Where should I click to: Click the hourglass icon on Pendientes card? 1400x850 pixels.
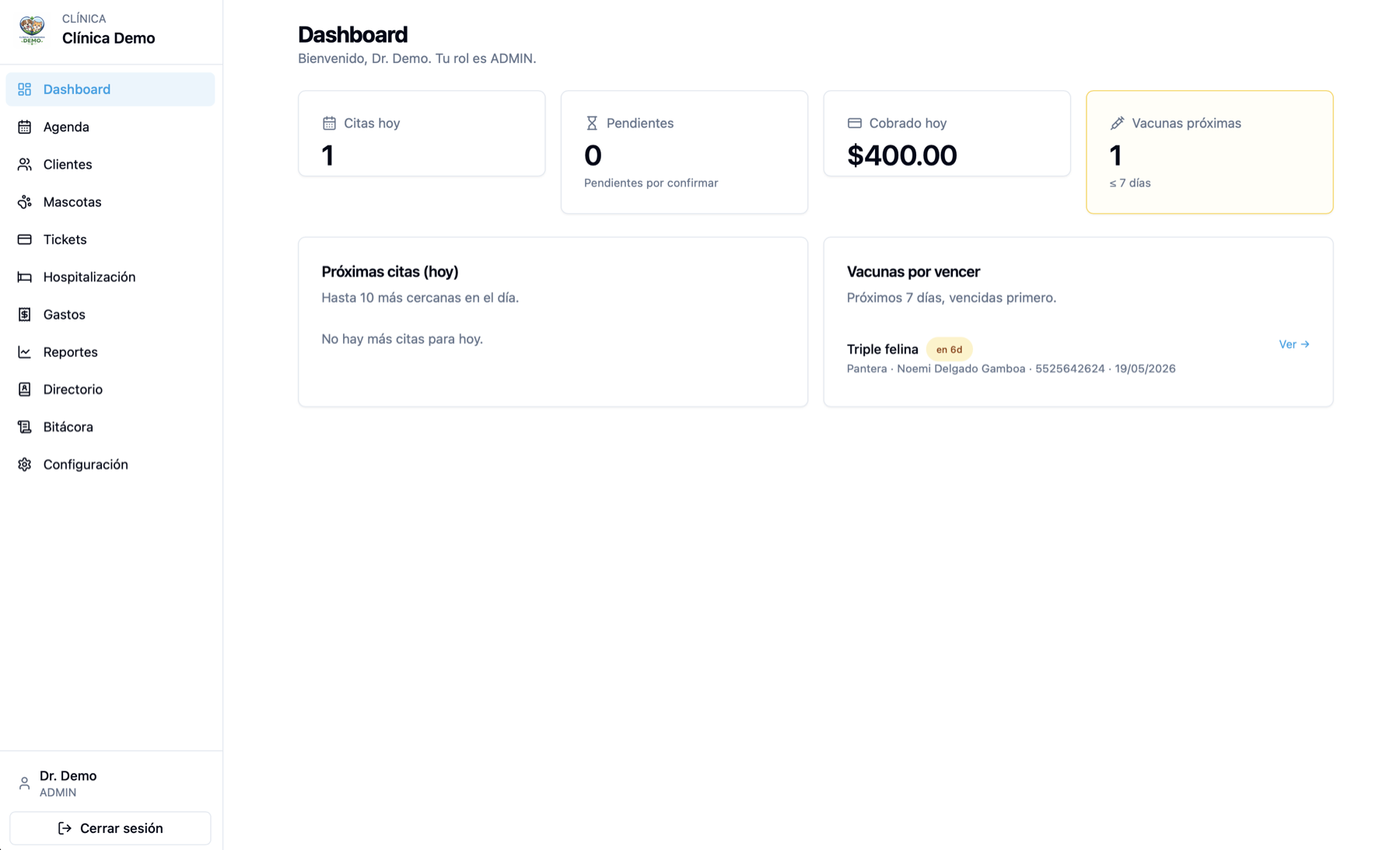pyautogui.click(x=592, y=123)
